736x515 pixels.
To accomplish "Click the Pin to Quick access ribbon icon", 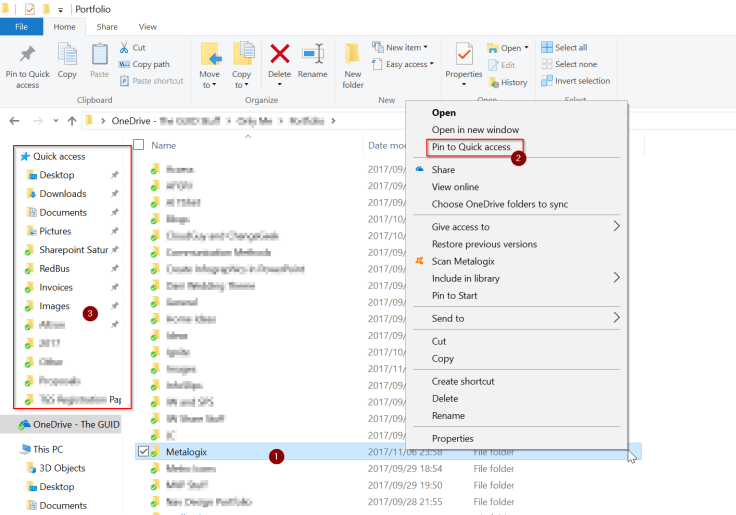I will click(x=27, y=55).
